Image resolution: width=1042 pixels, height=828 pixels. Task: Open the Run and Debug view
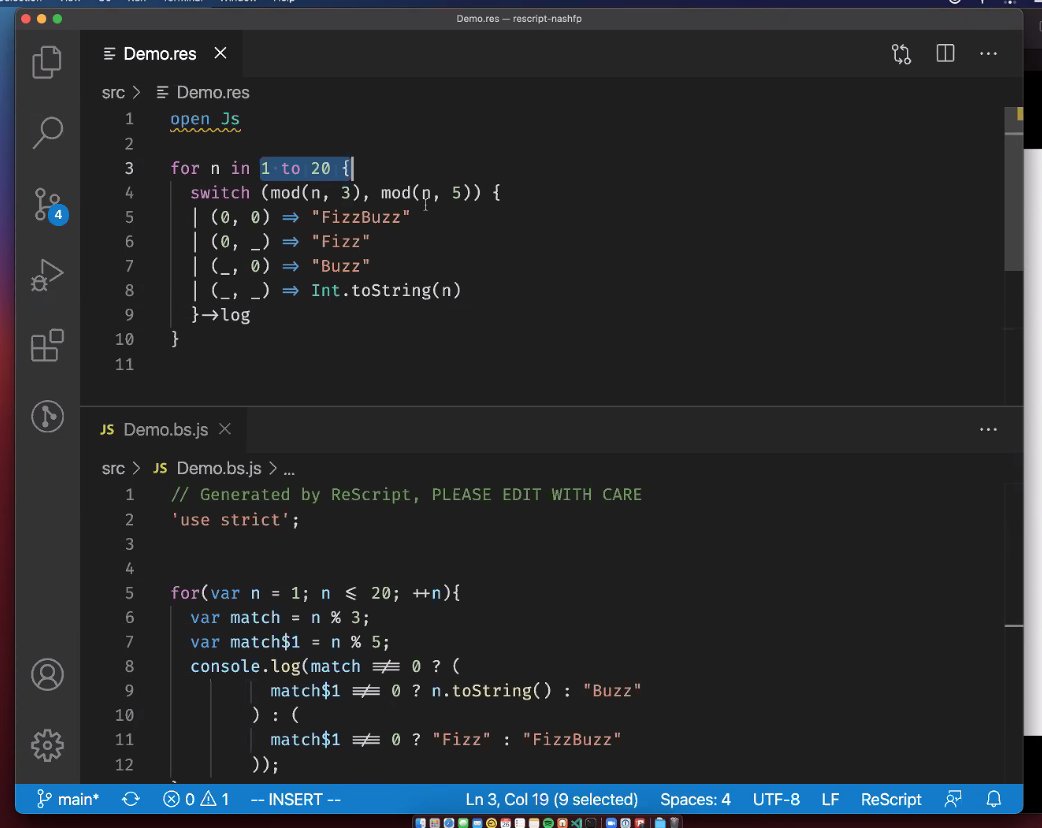pos(47,275)
